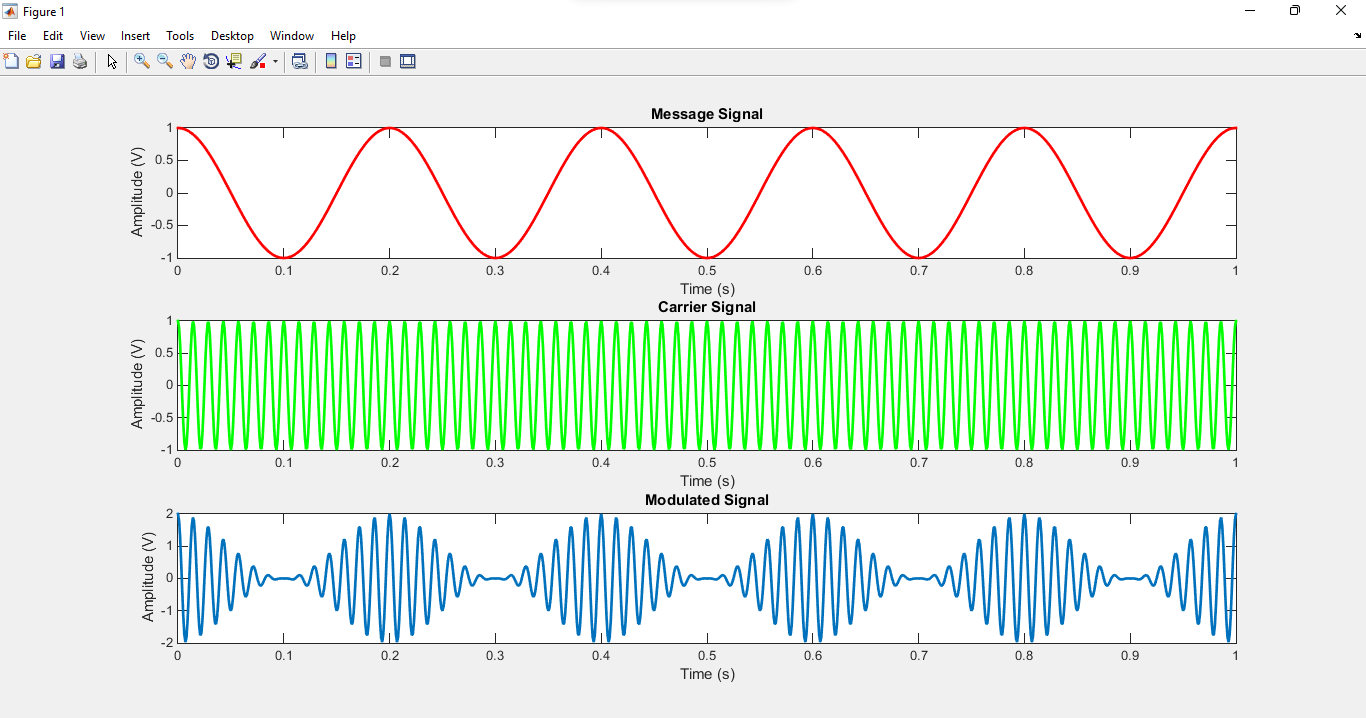Activate the Rotate 3D tool
This screenshot has height=718, width=1366.
(211, 62)
